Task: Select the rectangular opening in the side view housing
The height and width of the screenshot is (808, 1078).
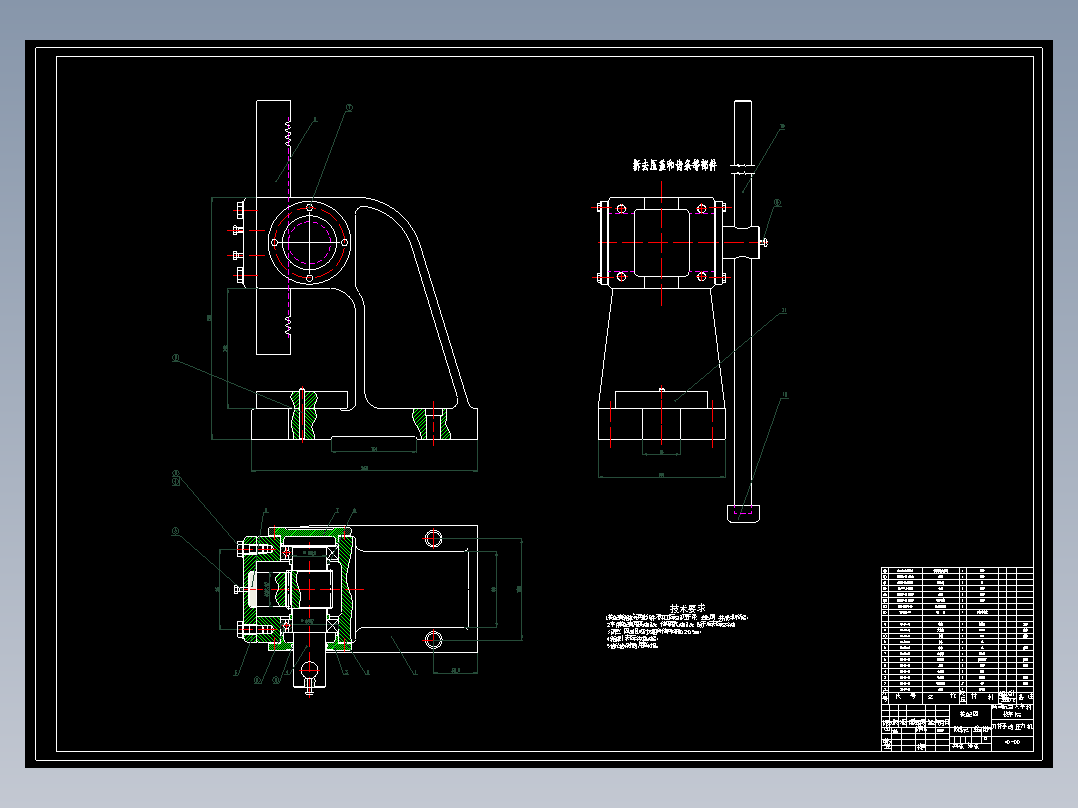Action: coord(661,243)
